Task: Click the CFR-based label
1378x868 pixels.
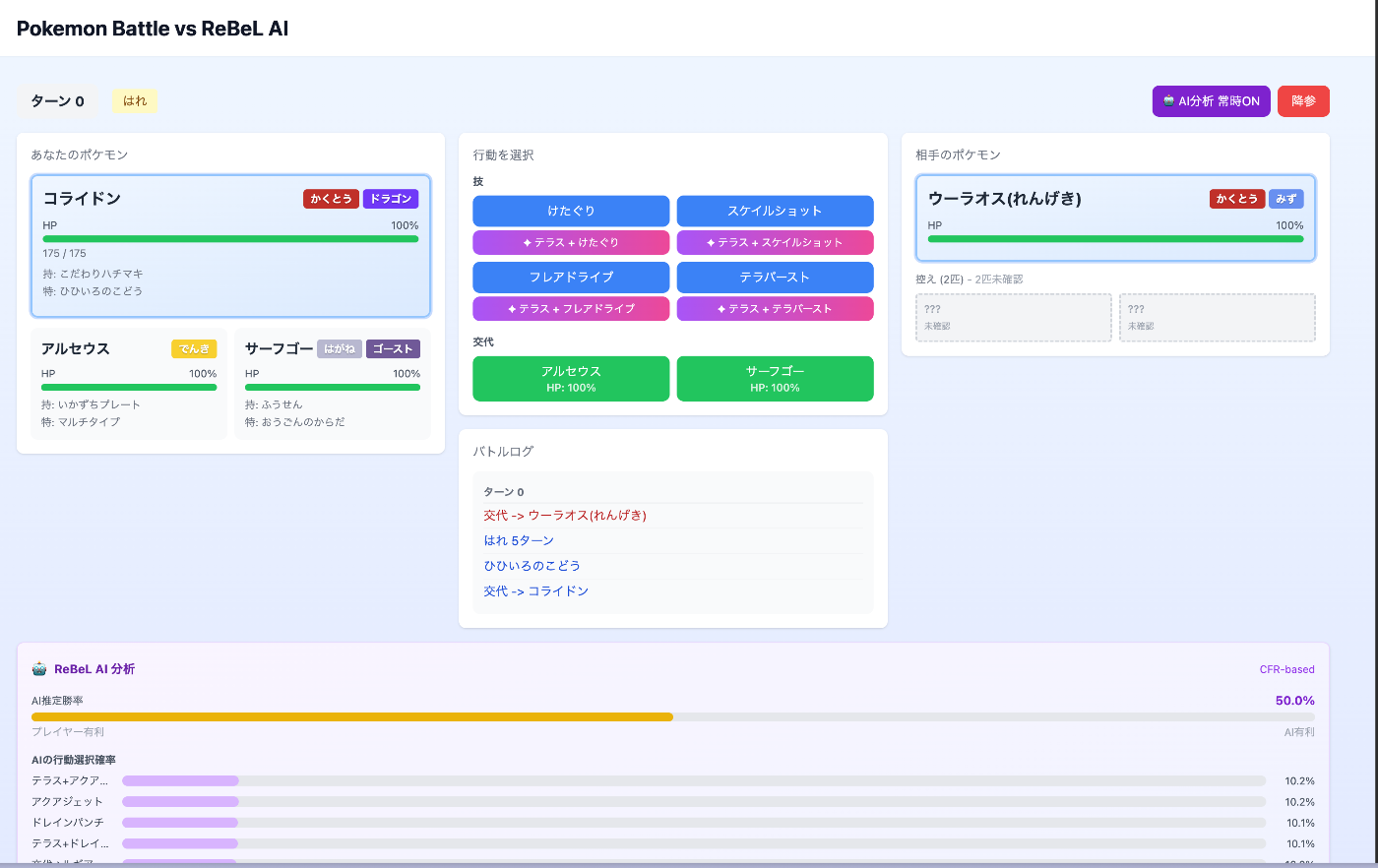Action: [1287, 669]
